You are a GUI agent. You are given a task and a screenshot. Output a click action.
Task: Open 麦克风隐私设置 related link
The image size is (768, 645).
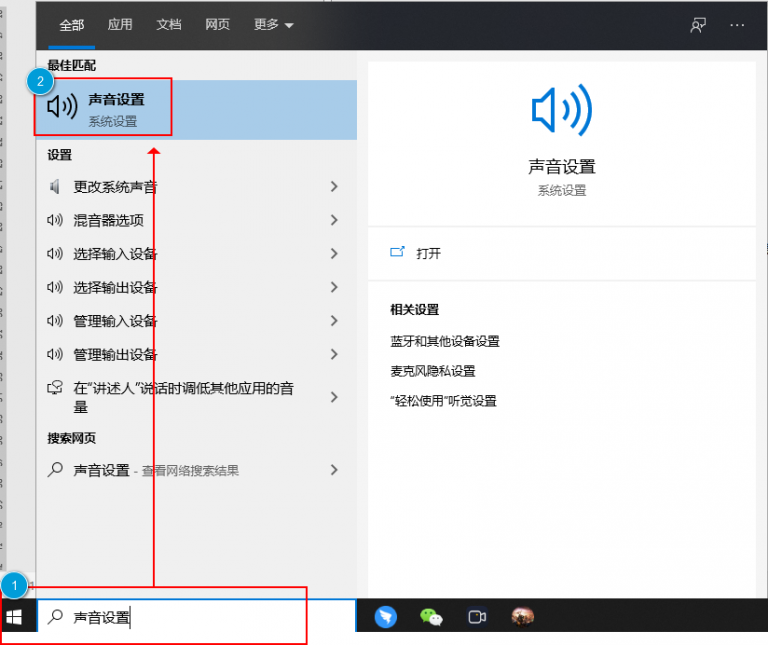(432, 371)
